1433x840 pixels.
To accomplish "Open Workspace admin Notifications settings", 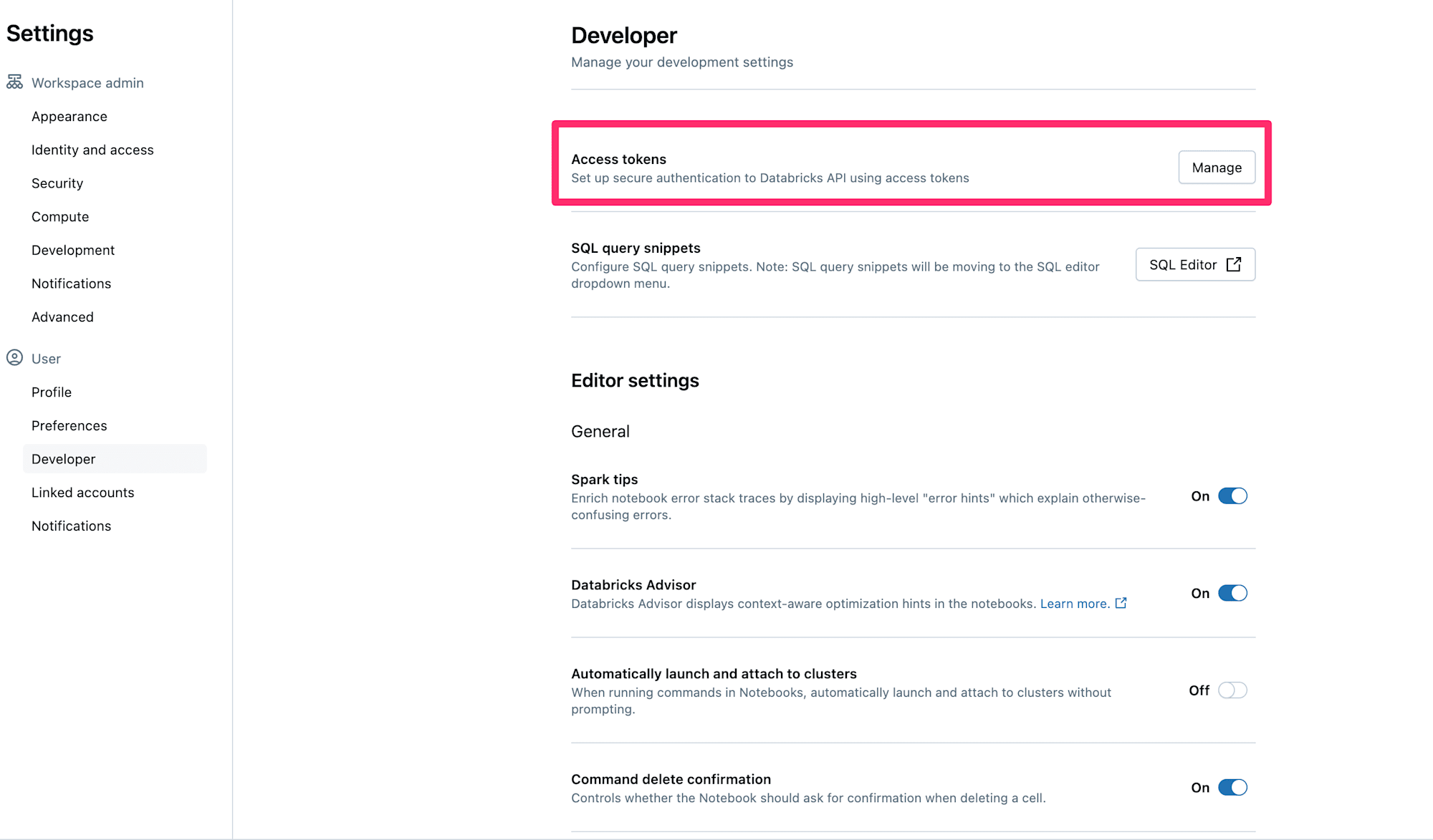I will [72, 284].
